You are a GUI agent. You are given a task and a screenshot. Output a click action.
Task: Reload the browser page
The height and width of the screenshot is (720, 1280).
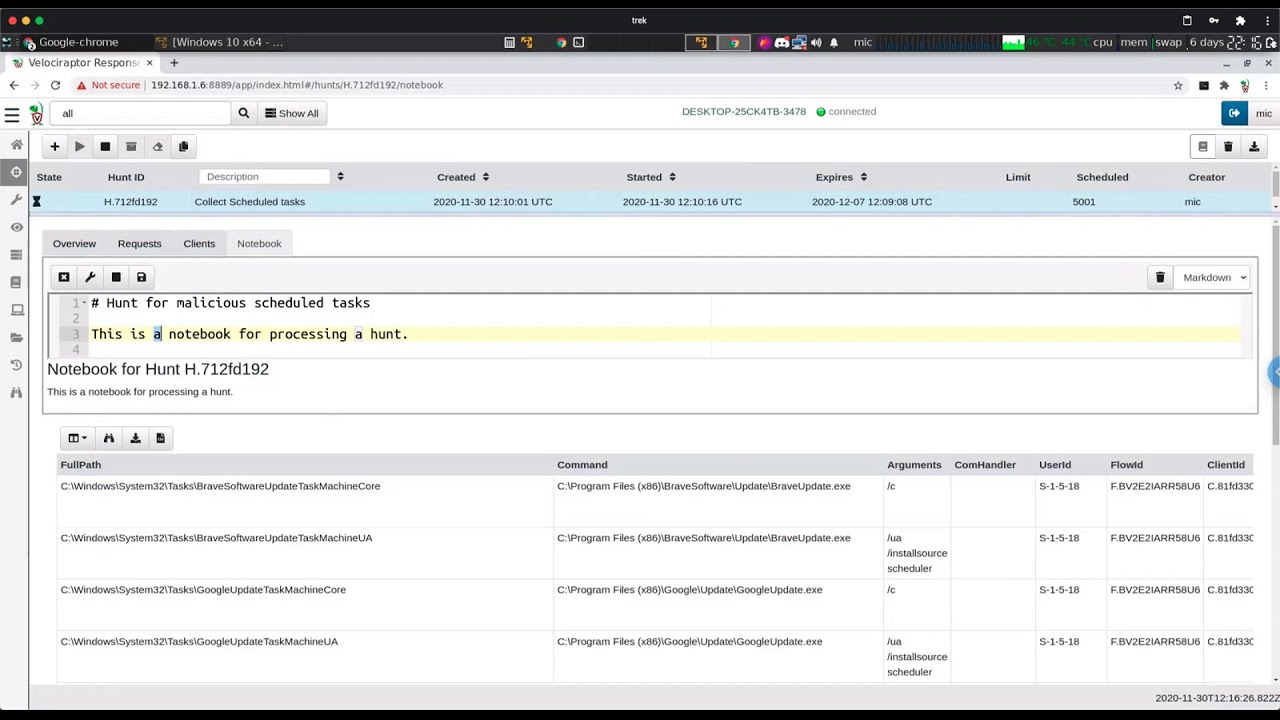pos(55,85)
